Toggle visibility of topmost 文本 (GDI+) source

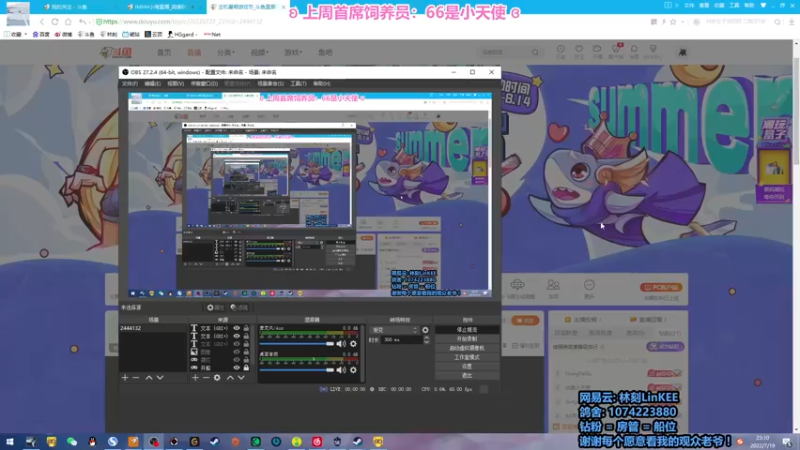pos(236,328)
